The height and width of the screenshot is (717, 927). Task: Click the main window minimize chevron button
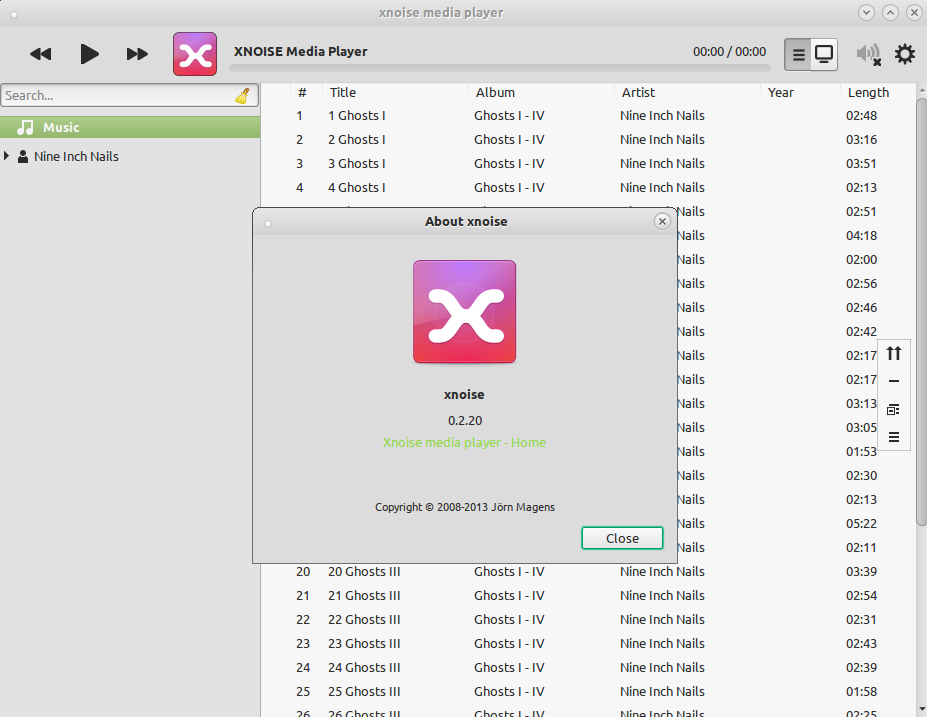[x=866, y=12]
